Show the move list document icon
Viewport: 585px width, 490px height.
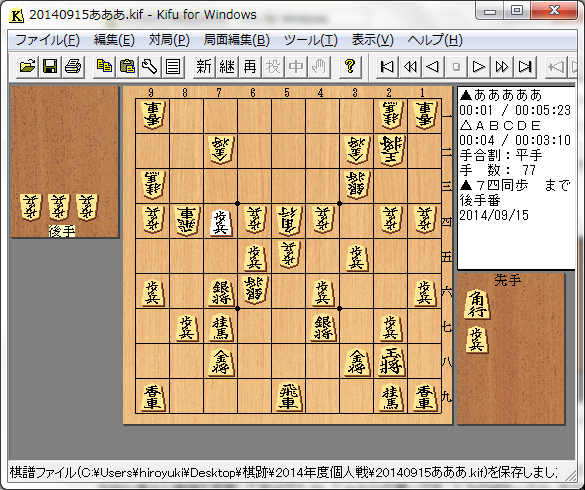pyautogui.click(x=173, y=67)
